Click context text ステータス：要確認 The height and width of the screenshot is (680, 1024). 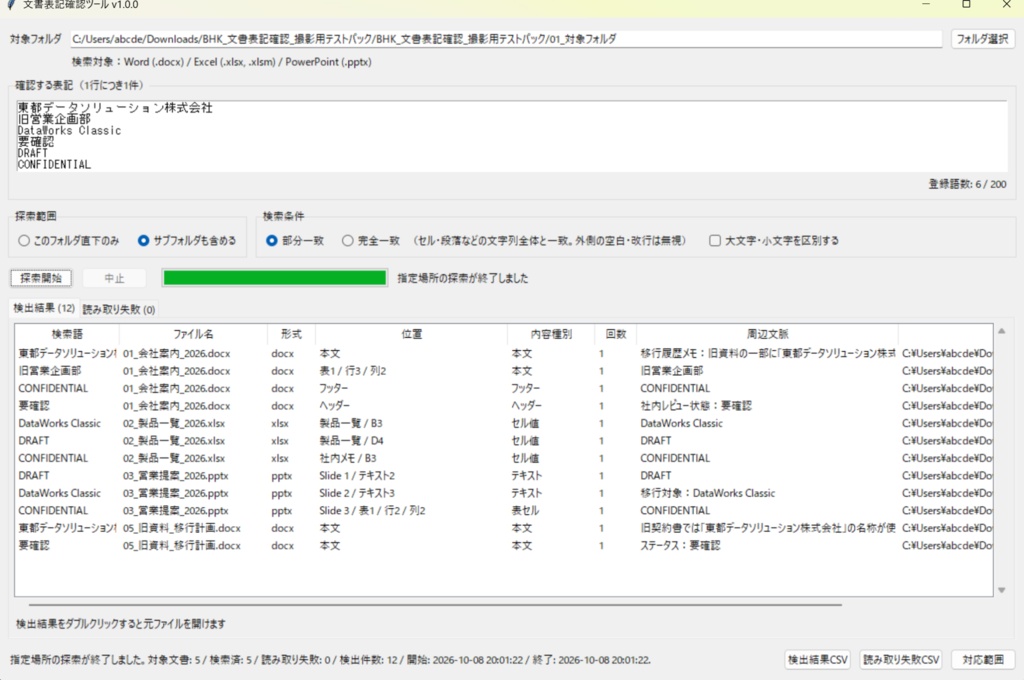click(x=680, y=545)
